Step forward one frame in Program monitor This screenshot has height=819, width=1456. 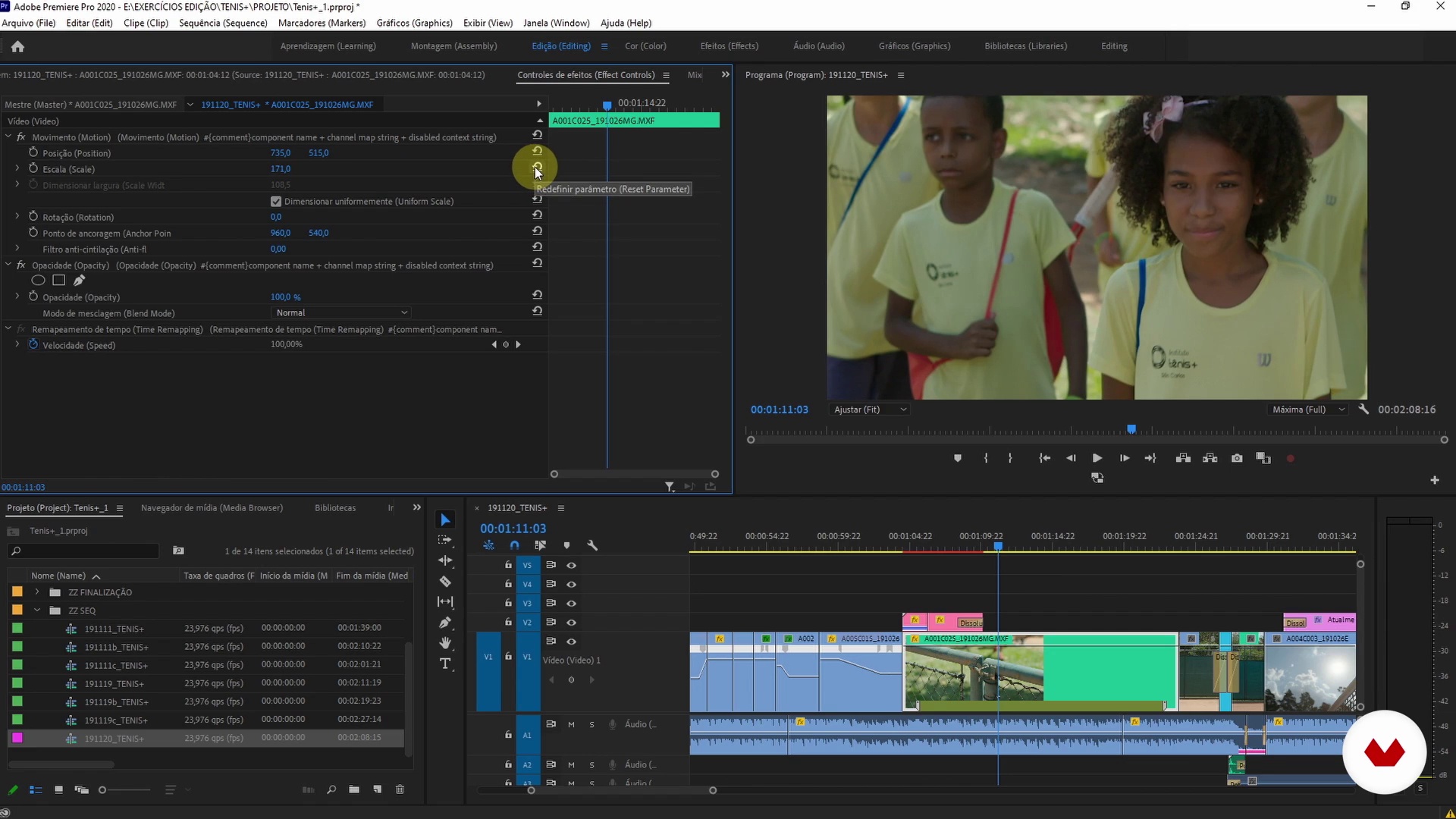[x=1124, y=458]
